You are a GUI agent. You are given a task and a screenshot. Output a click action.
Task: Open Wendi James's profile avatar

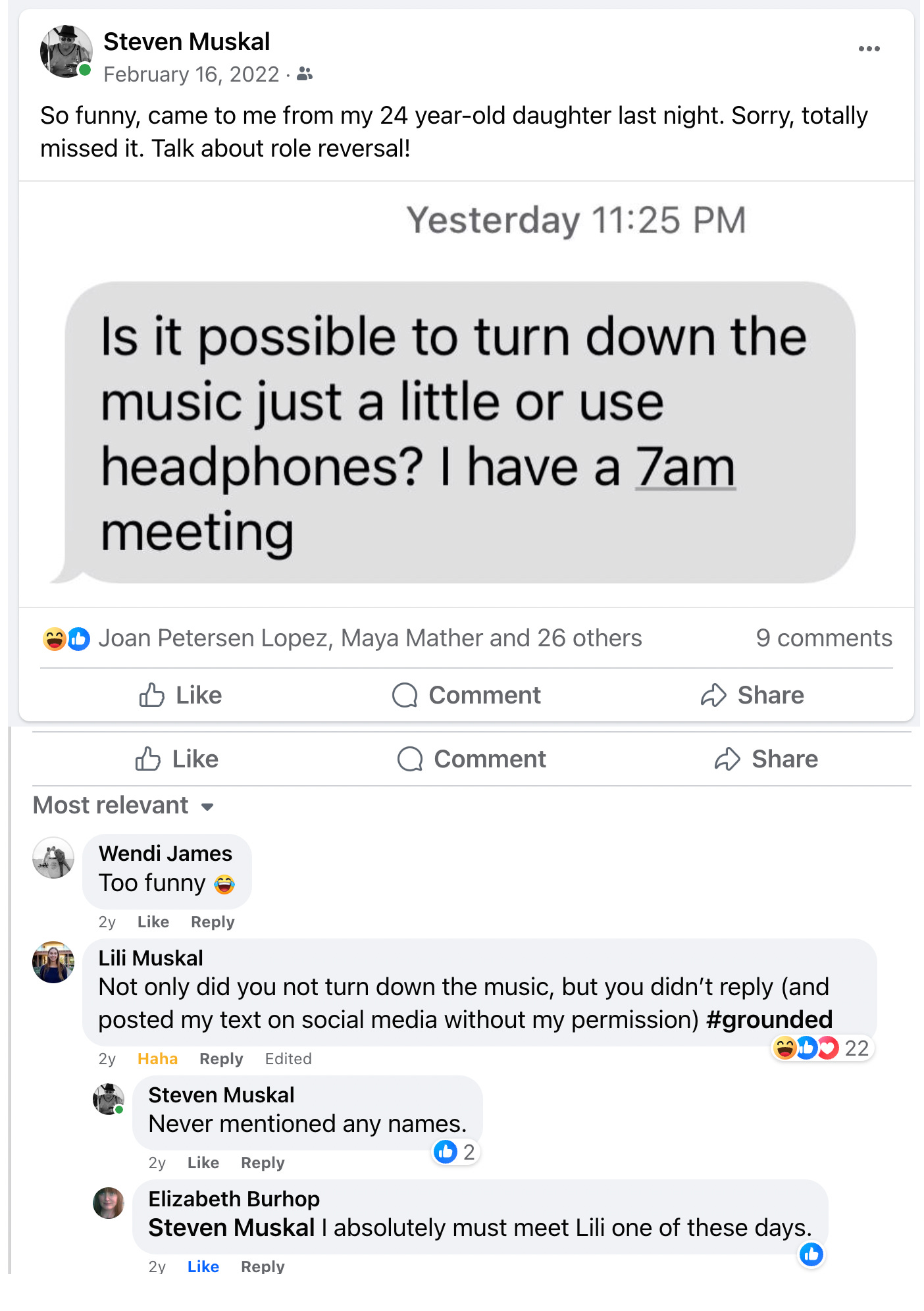(53, 858)
